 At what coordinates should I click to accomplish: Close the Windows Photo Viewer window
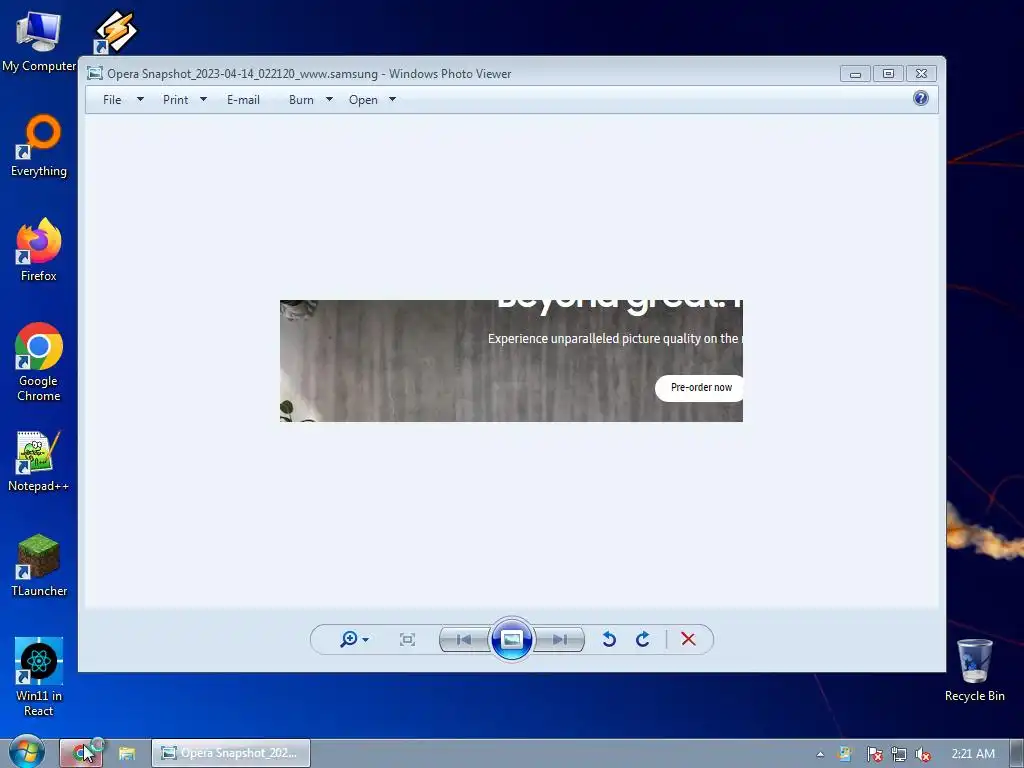(921, 74)
